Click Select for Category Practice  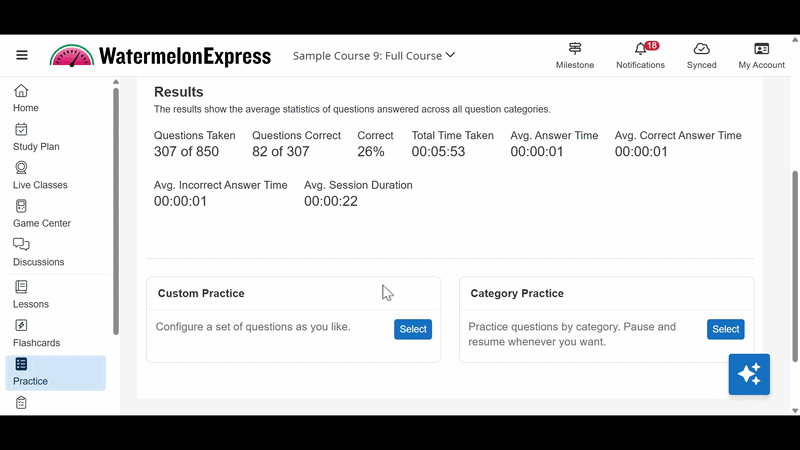click(725, 329)
